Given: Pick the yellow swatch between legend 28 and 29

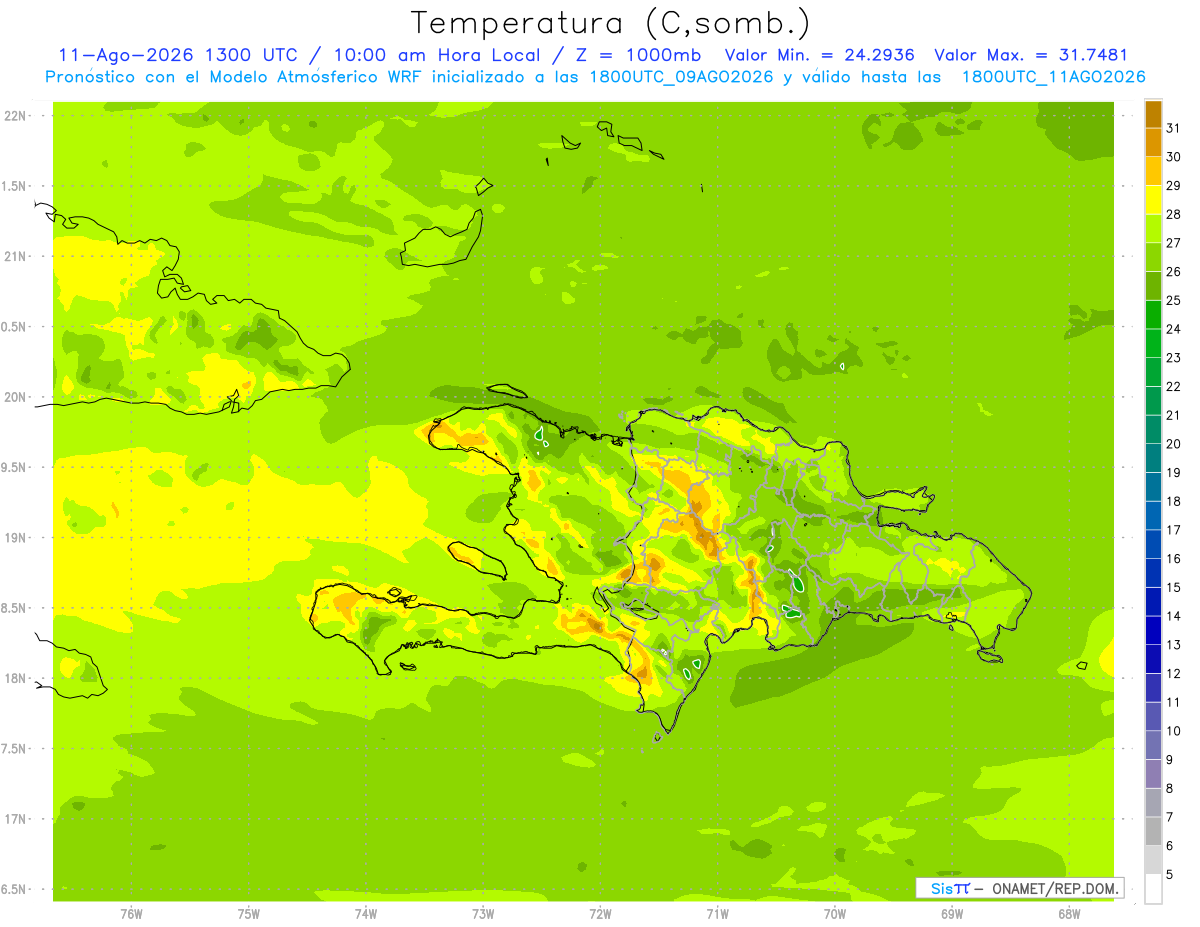Looking at the screenshot, I should click(1153, 200).
